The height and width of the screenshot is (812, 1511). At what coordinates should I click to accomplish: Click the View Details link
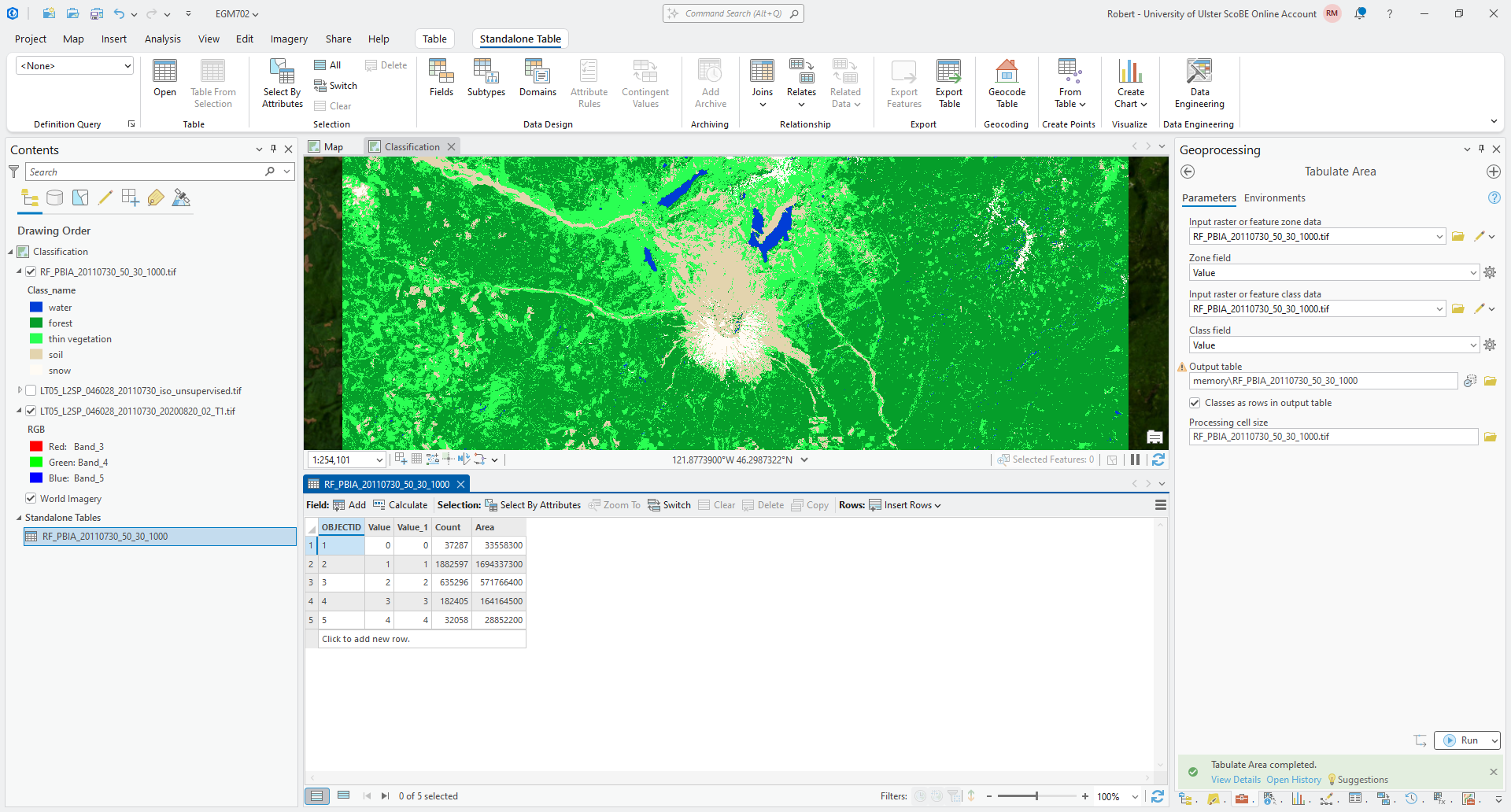point(1235,780)
